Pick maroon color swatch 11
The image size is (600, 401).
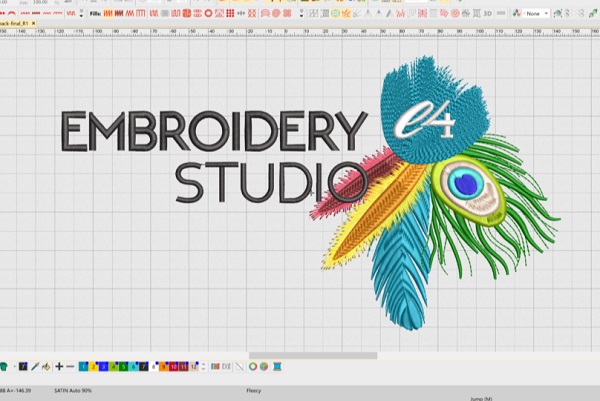click(x=183, y=367)
